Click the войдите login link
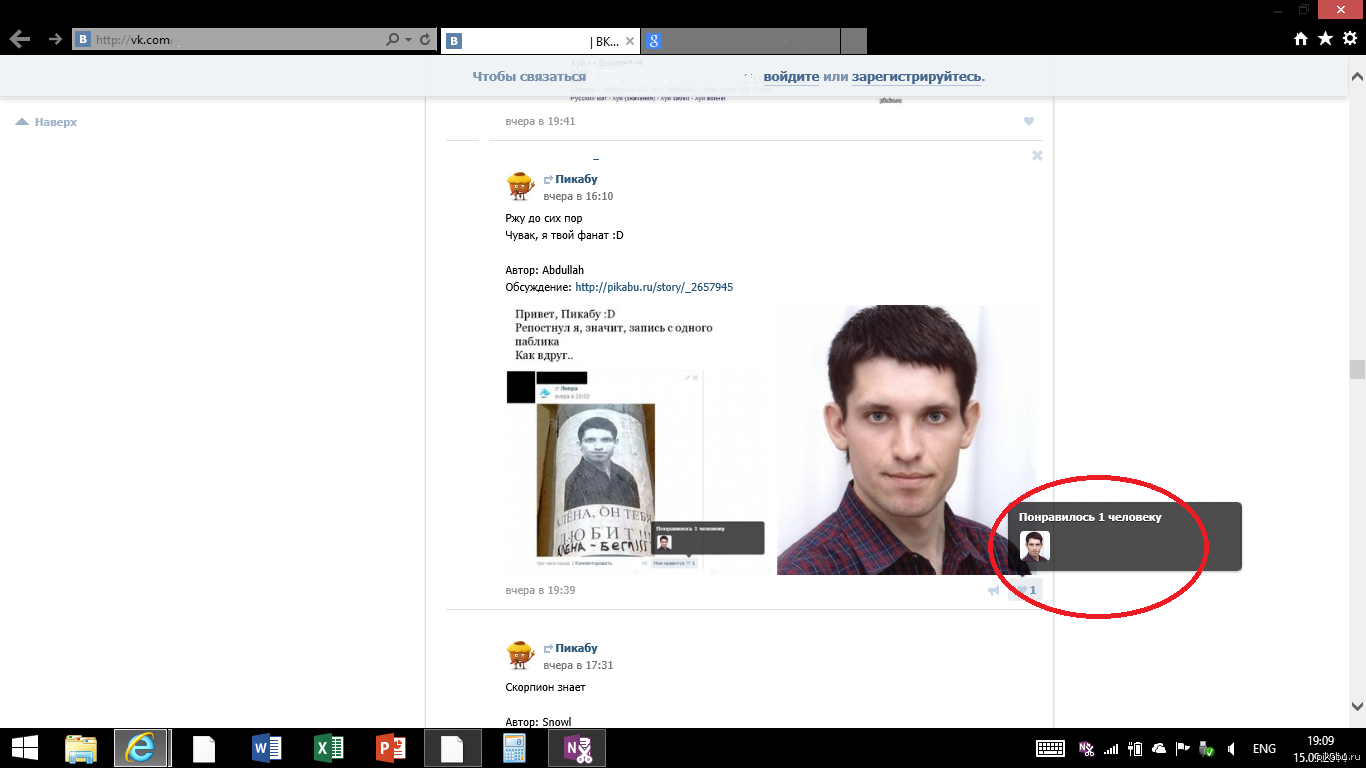The height and width of the screenshot is (768, 1366). pyautogui.click(x=791, y=76)
